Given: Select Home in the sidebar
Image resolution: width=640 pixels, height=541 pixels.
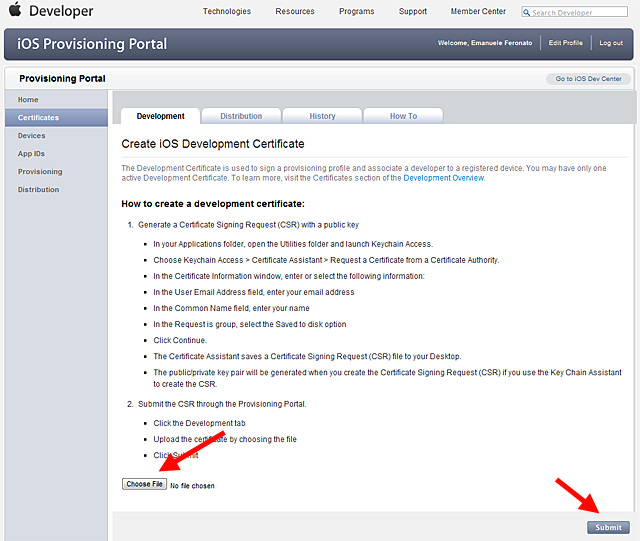Looking at the screenshot, I should (28, 100).
